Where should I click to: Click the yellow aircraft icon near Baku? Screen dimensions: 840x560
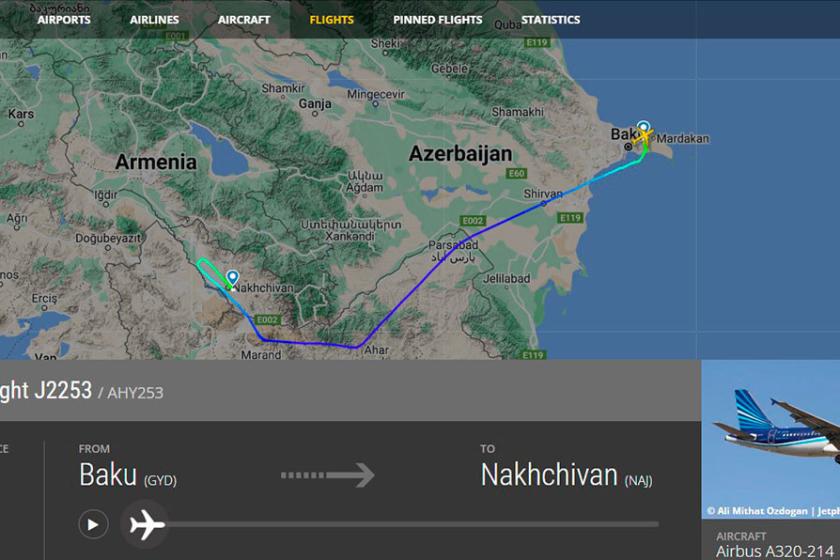click(x=643, y=136)
